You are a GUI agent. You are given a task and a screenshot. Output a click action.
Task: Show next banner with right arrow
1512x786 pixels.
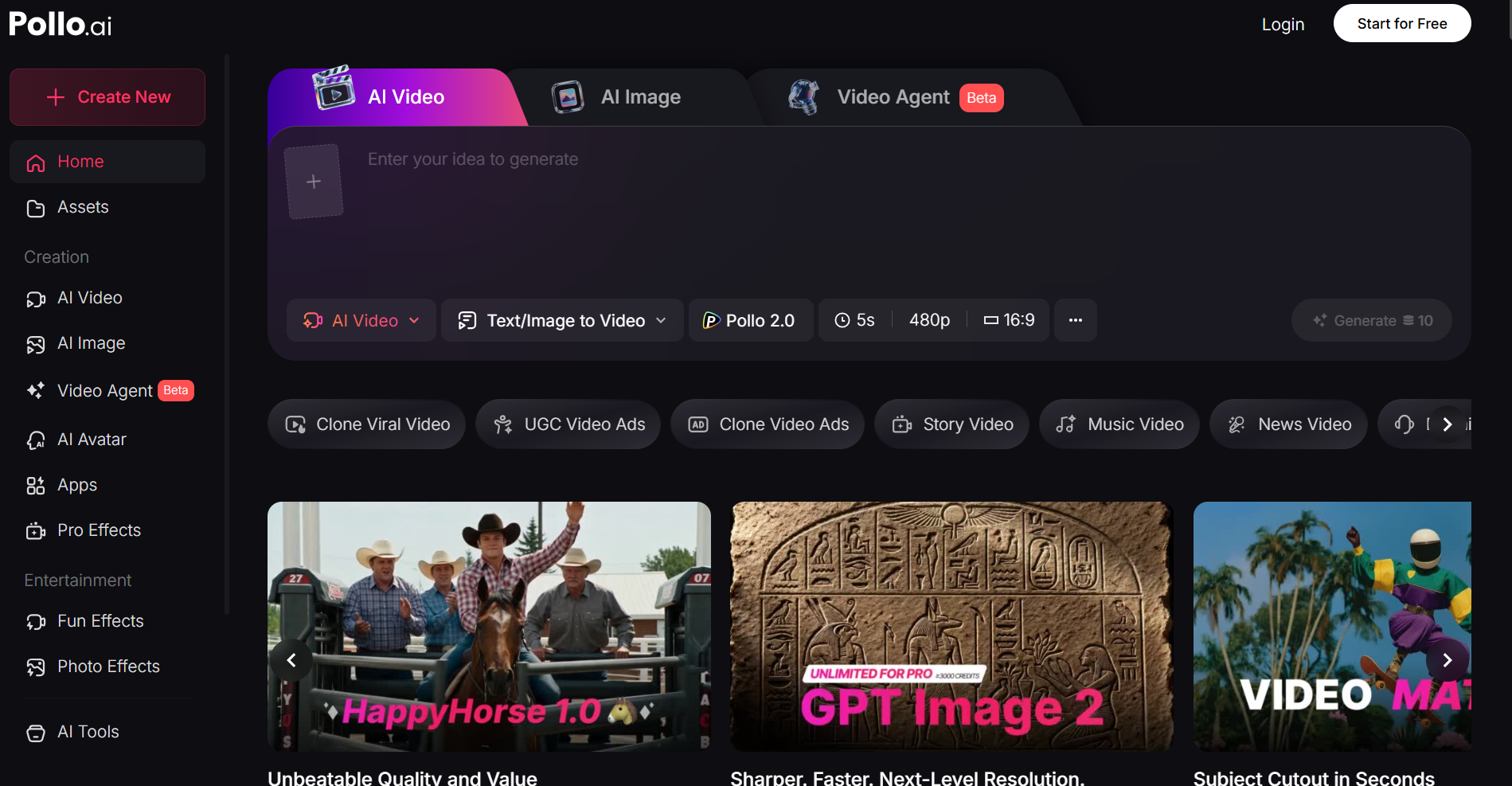pyautogui.click(x=1447, y=660)
